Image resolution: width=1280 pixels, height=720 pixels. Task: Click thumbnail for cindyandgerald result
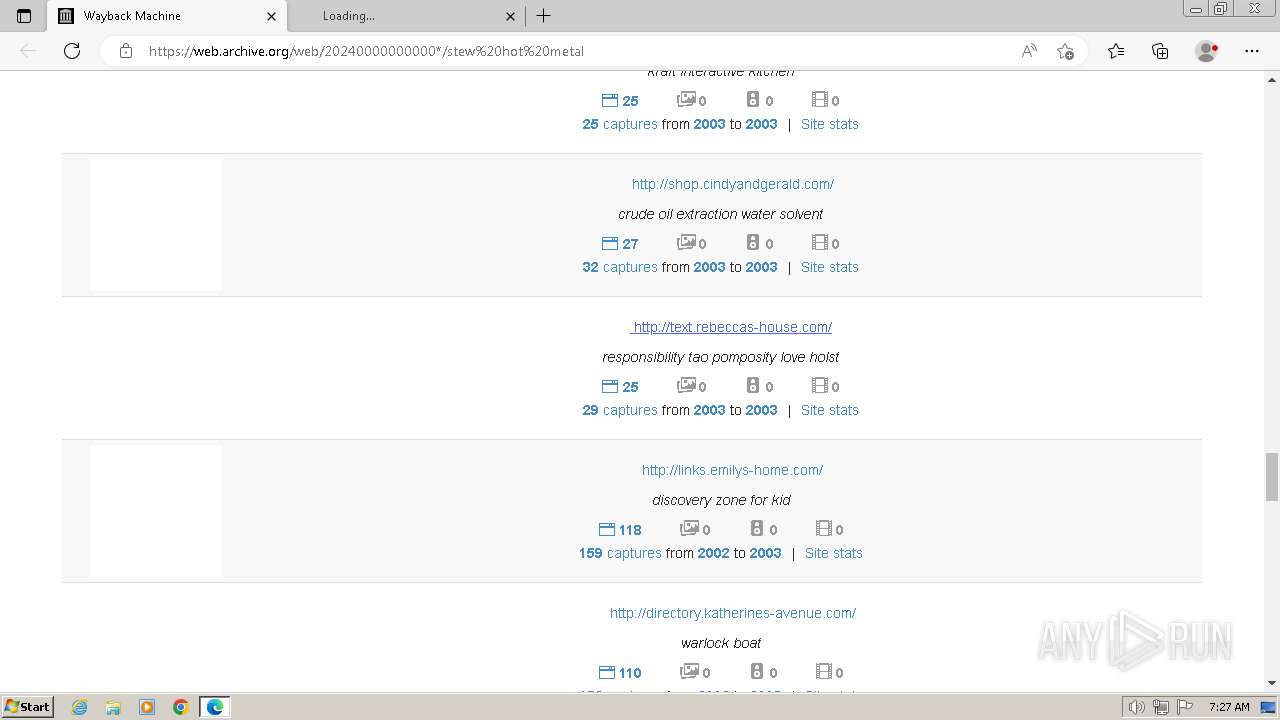[x=156, y=225]
